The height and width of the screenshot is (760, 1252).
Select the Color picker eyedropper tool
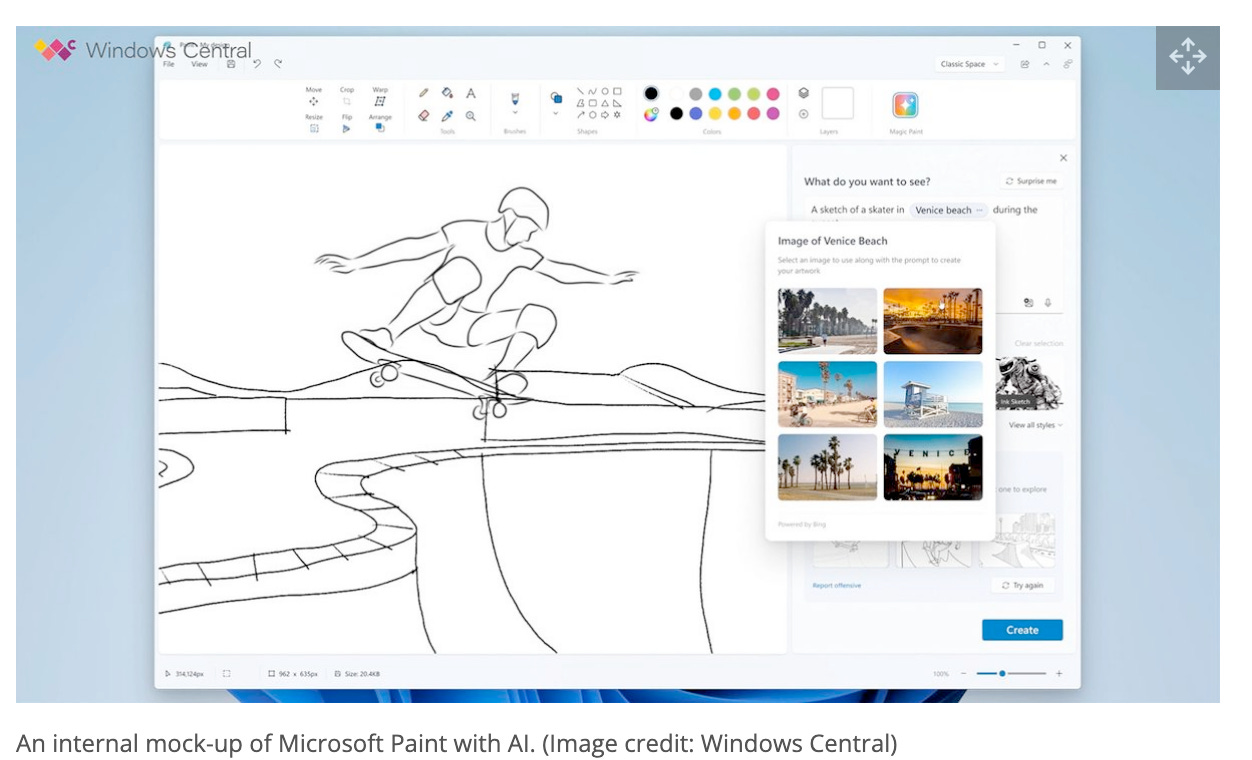coord(447,116)
